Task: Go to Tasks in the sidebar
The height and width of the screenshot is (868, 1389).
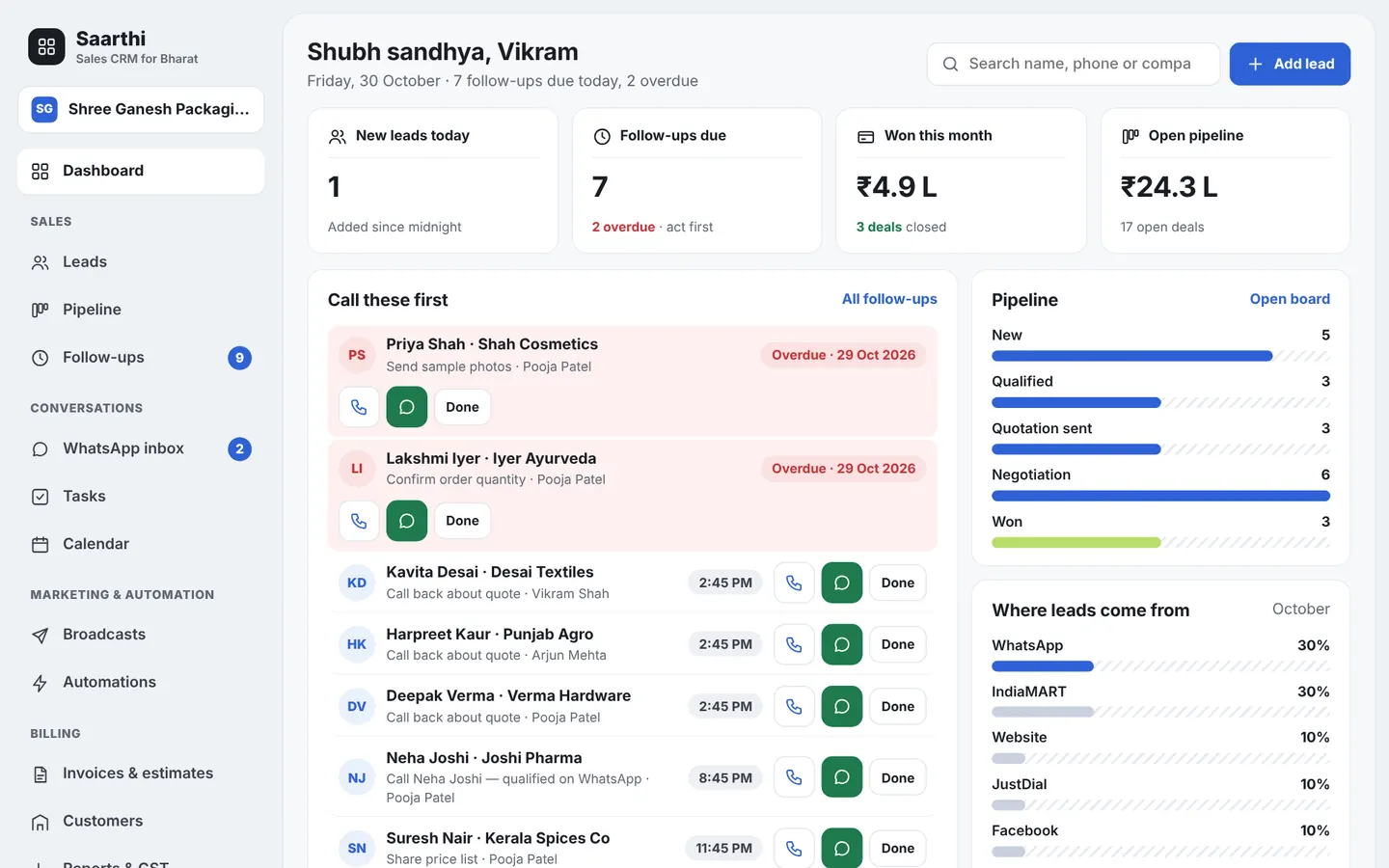Action: click(x=141, y=497)
